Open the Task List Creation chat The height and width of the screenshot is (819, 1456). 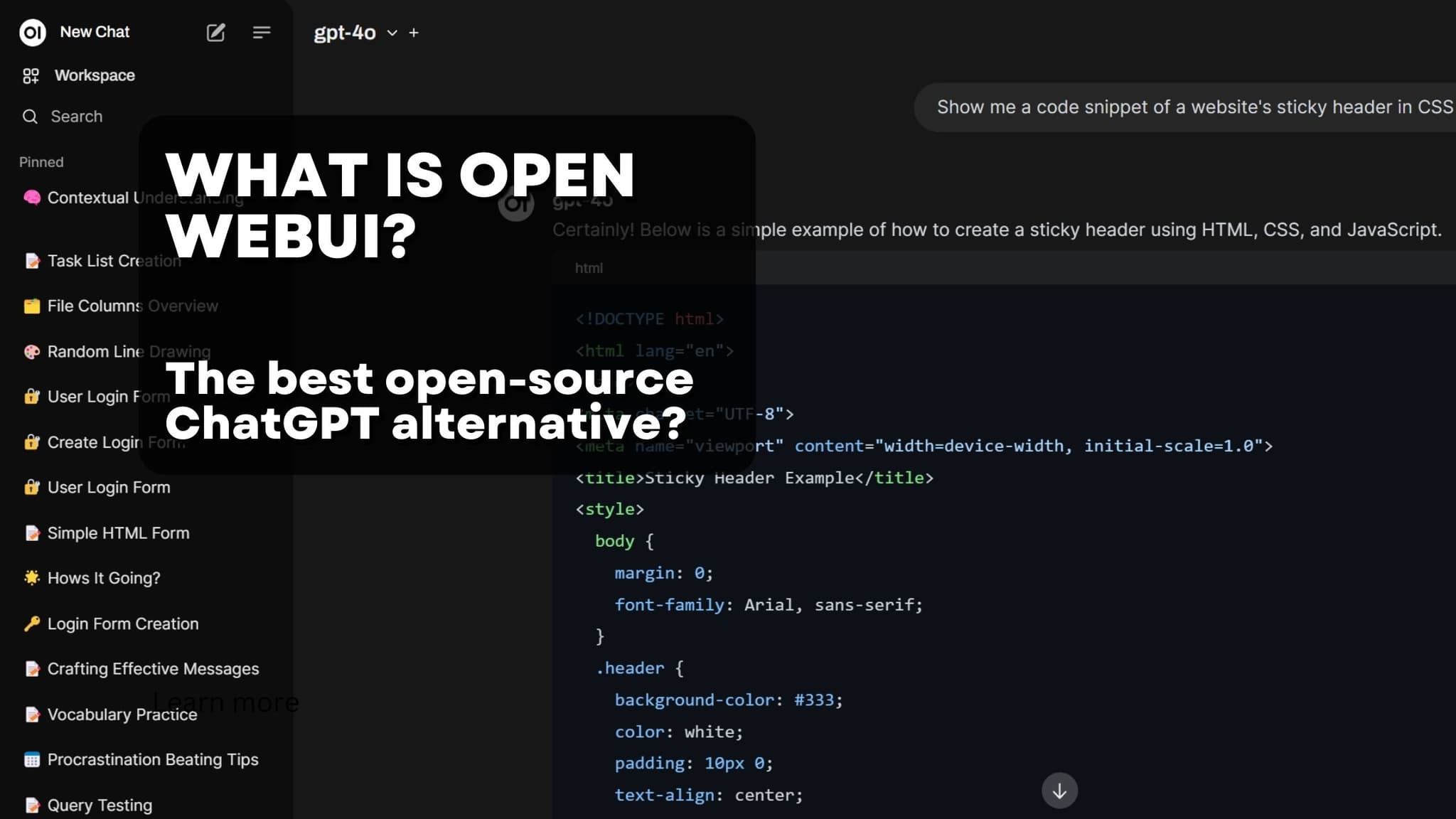112,261
